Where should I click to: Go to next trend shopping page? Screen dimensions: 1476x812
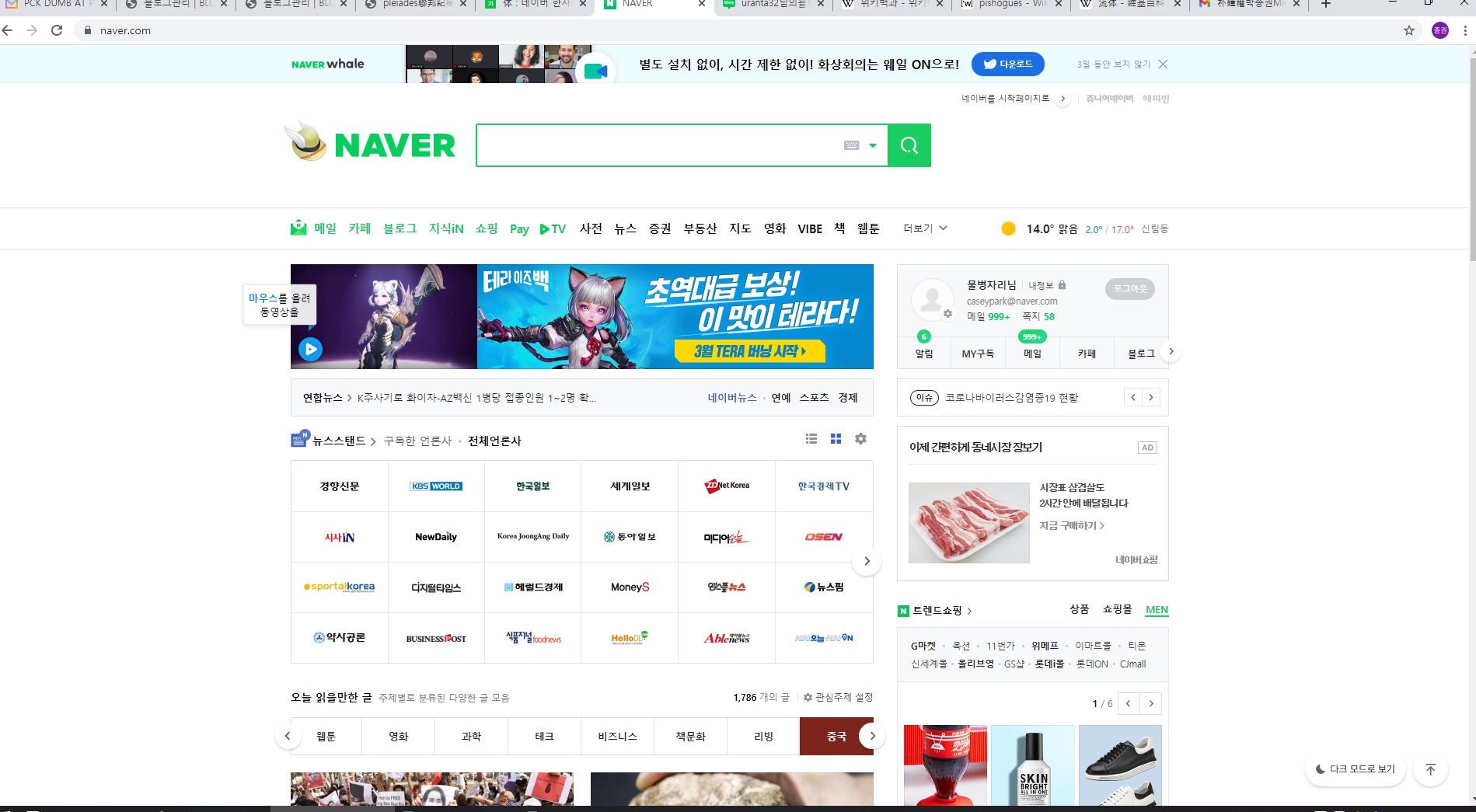coord(1151,704)
